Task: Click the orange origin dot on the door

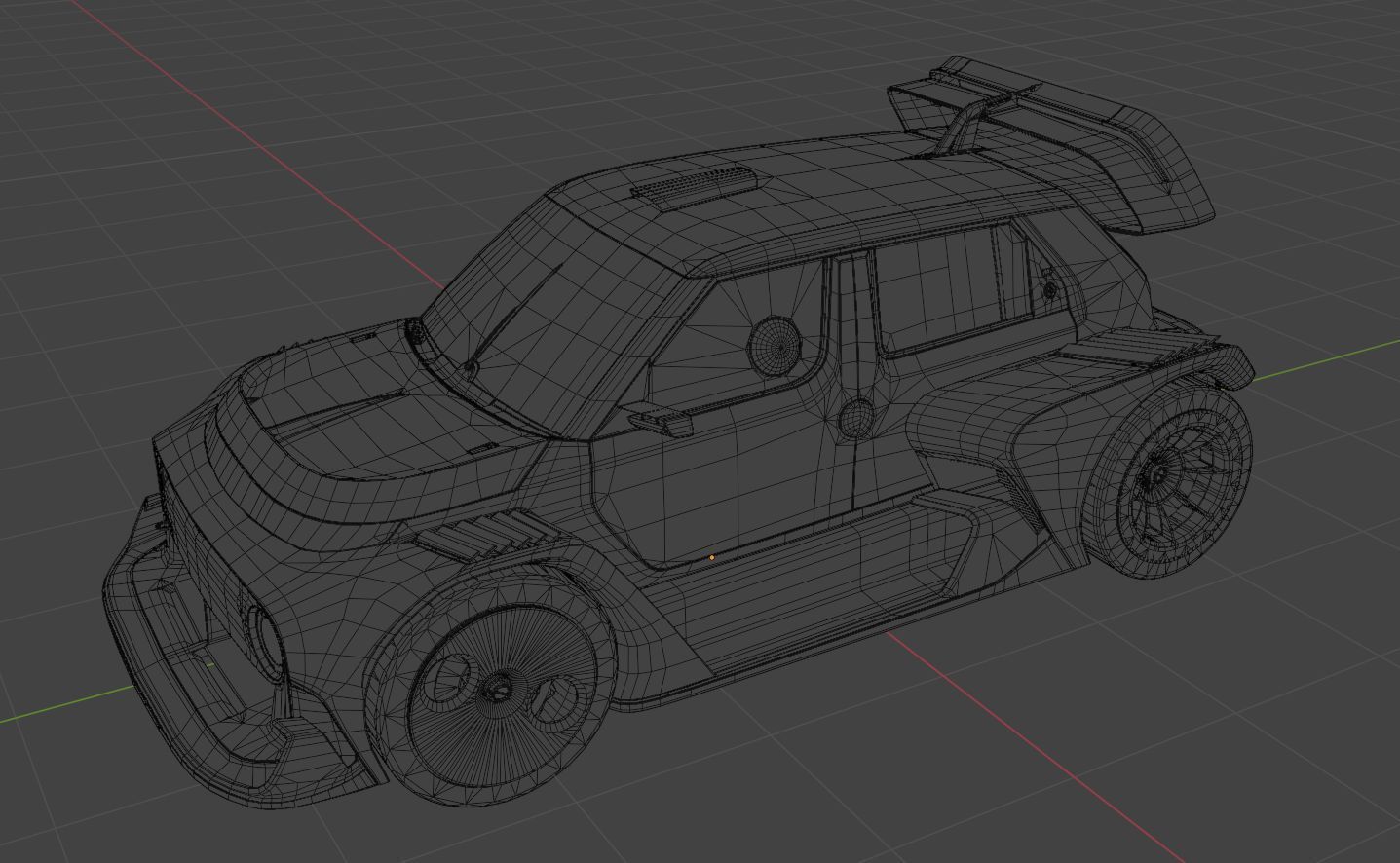Action: click(712, 558)
